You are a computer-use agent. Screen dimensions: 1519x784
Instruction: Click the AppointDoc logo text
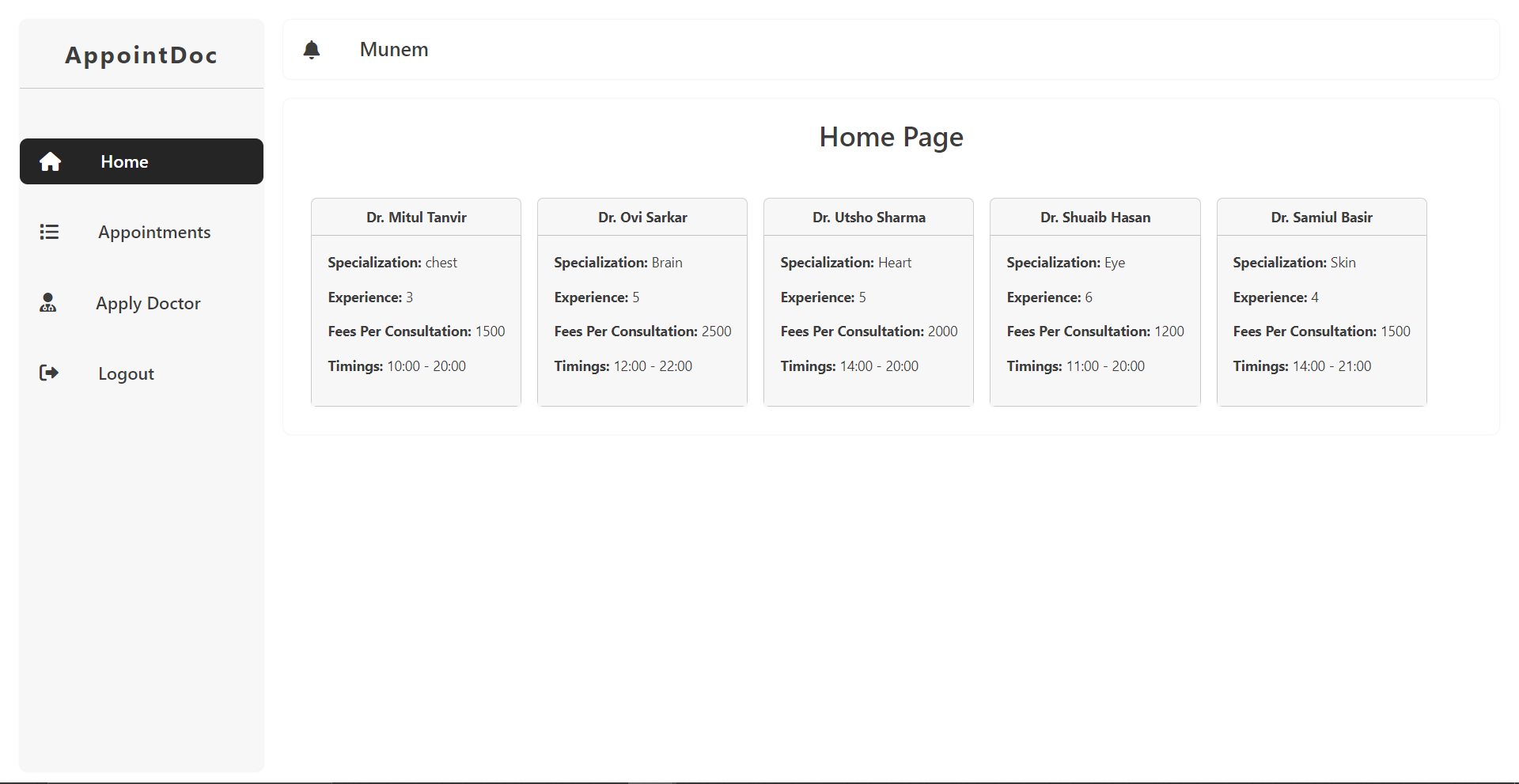coord(142,55)
